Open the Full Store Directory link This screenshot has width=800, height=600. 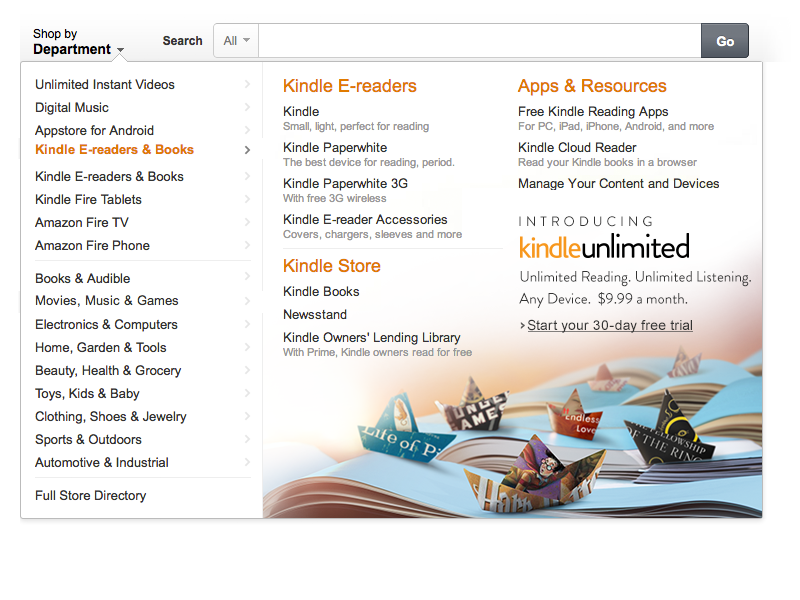click(x=90, y=495)
